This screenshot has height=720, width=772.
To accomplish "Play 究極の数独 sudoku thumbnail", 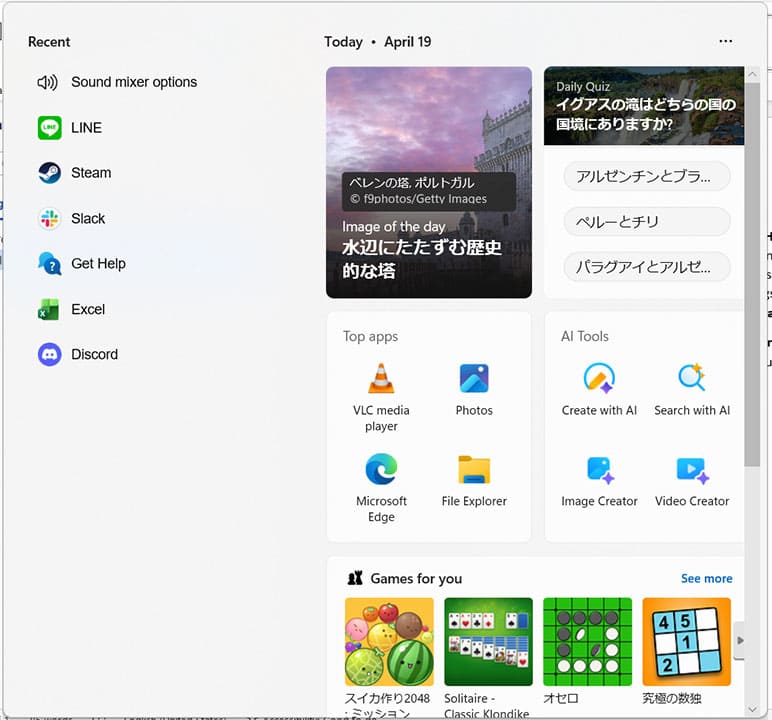I will [x=686, y=641].
